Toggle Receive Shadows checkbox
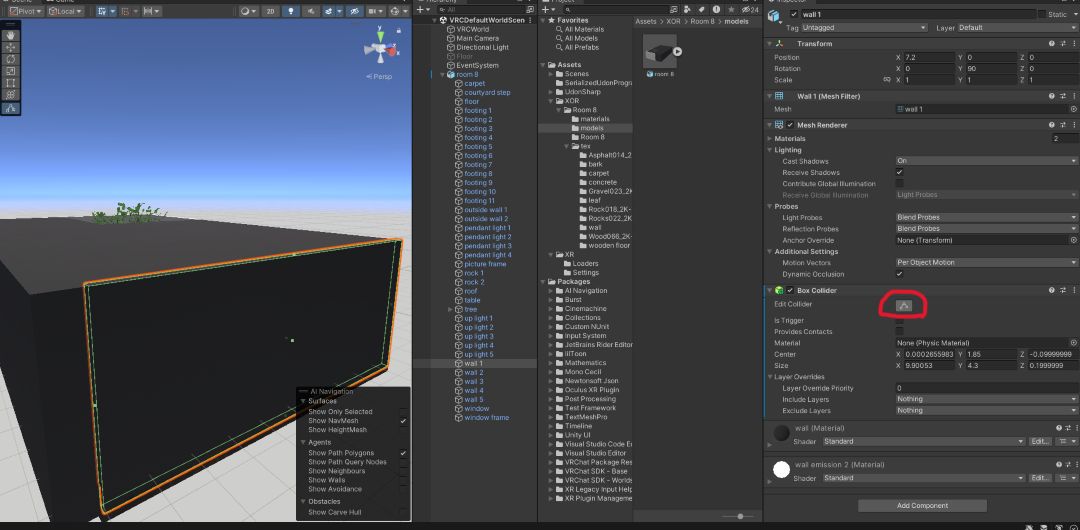The image size is (1080, 530). (900, 172)
